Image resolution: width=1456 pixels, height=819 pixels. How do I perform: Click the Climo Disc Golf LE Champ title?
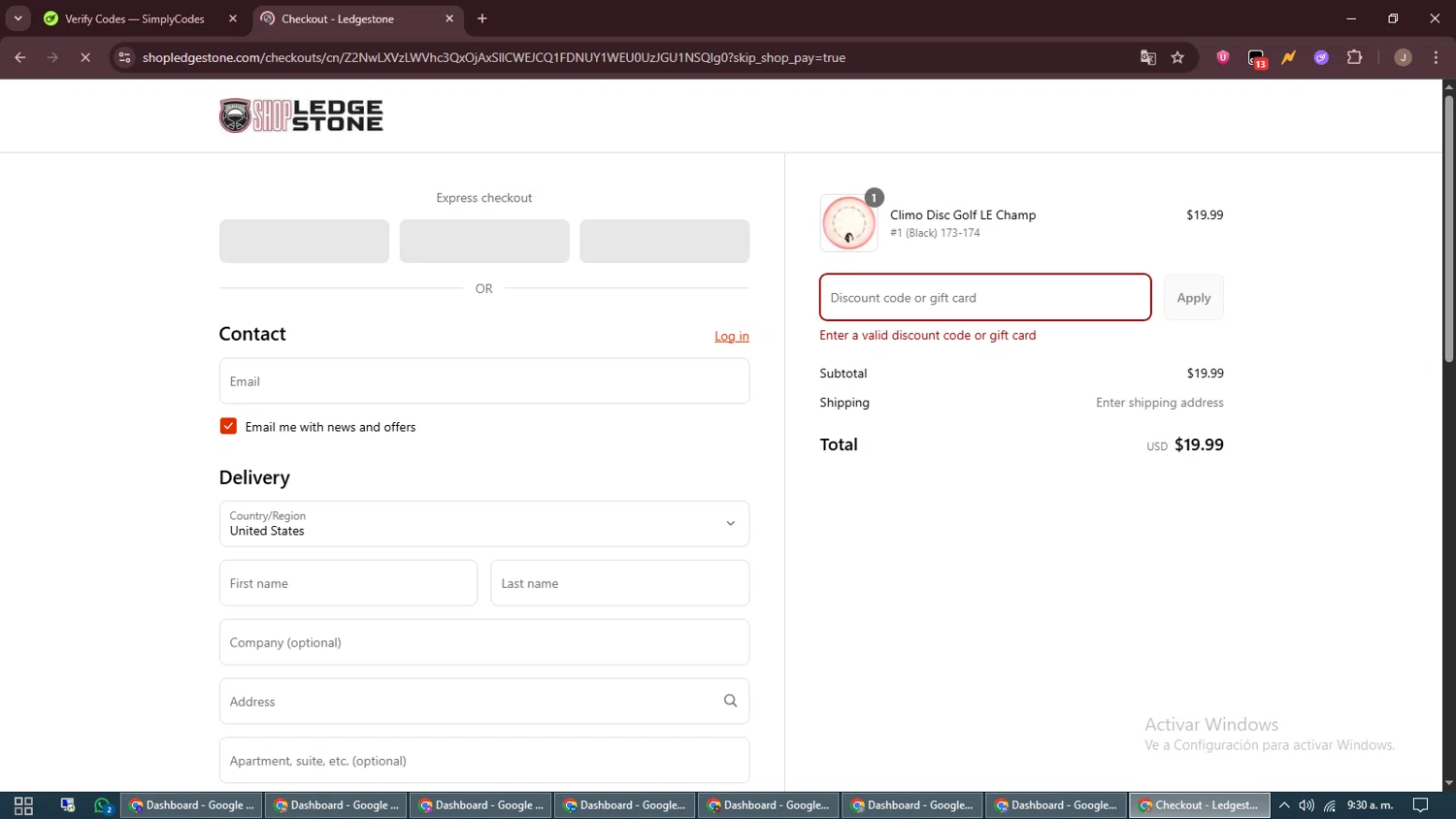(x=963, y=214)
